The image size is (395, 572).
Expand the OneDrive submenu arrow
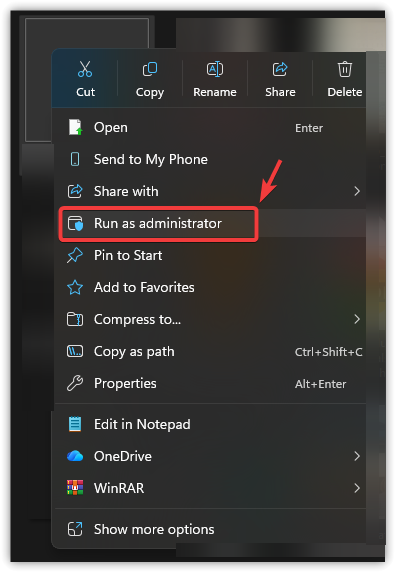point(357,456)
